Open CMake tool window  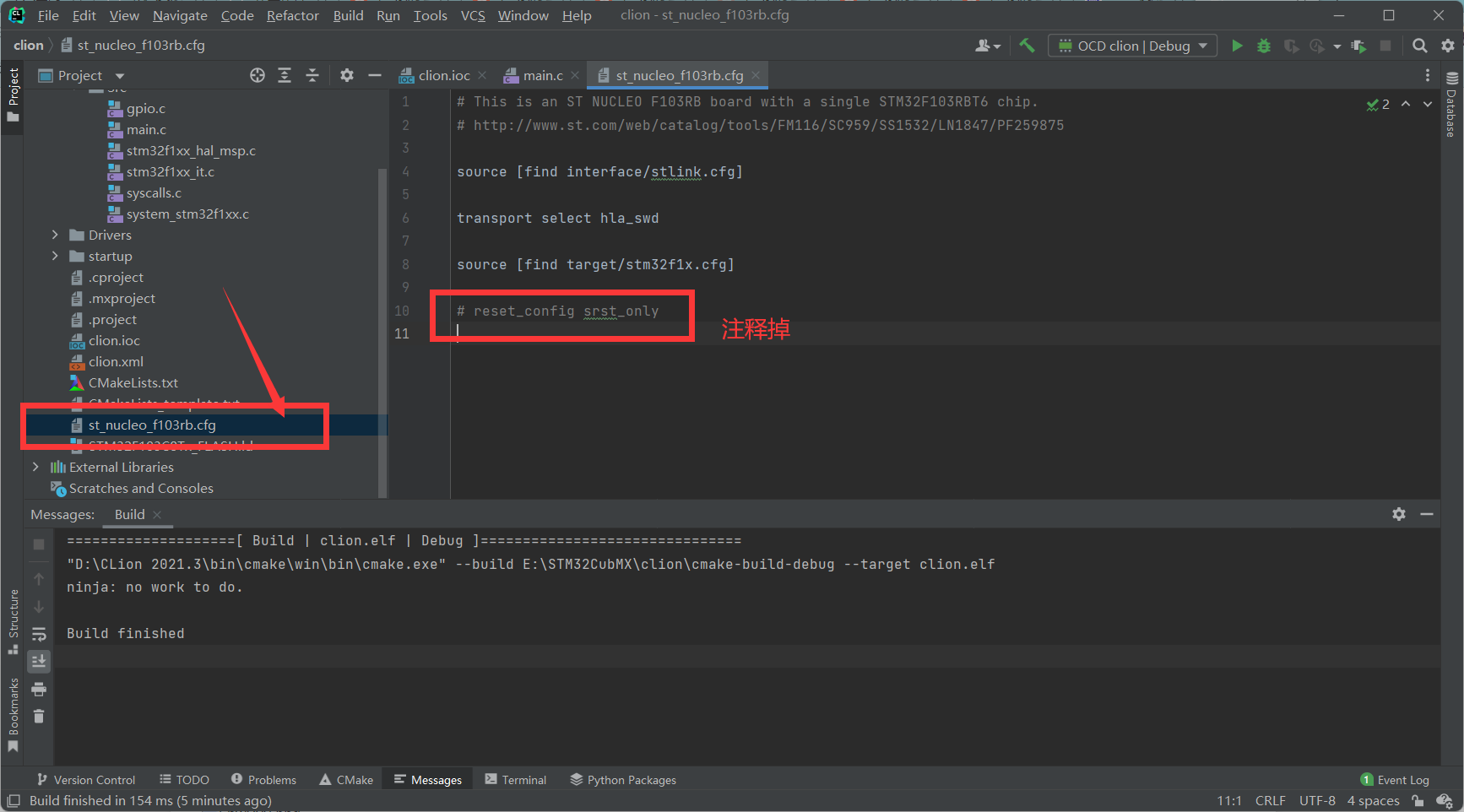(x=346, y=780)
